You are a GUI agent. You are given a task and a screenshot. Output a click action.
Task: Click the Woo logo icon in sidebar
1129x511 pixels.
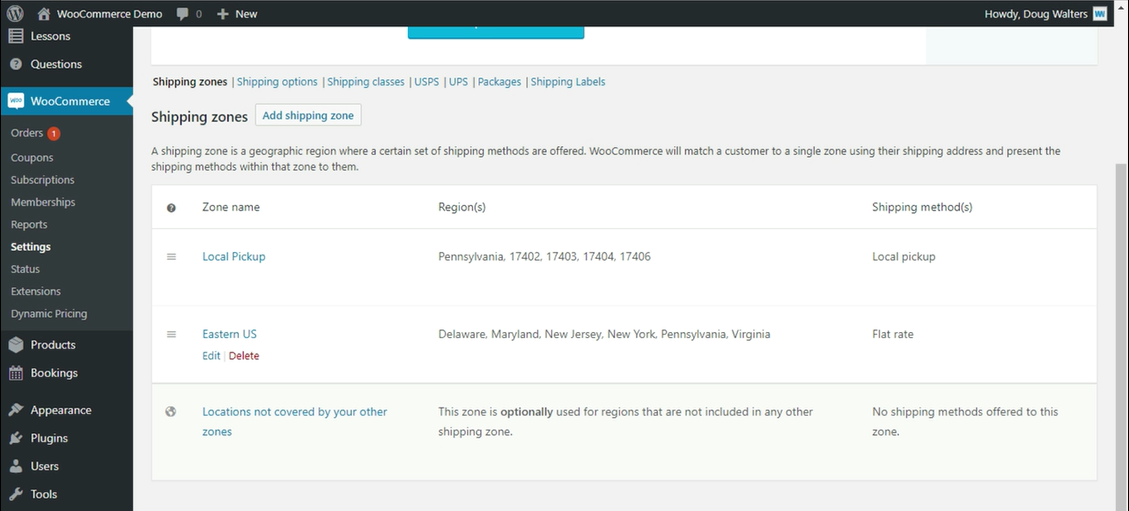[16, 101]
